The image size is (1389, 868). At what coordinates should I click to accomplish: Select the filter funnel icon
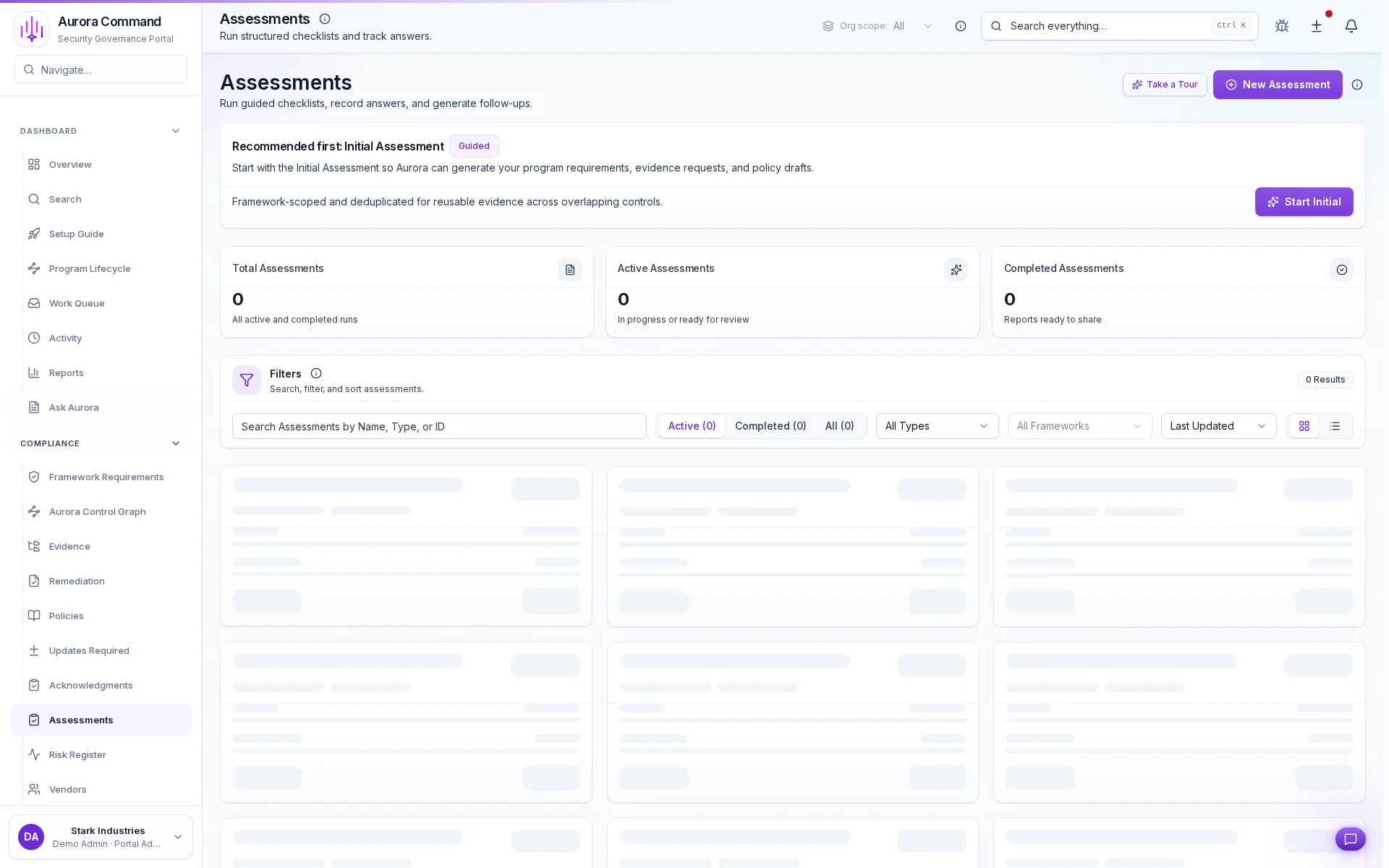click(247, 380)
